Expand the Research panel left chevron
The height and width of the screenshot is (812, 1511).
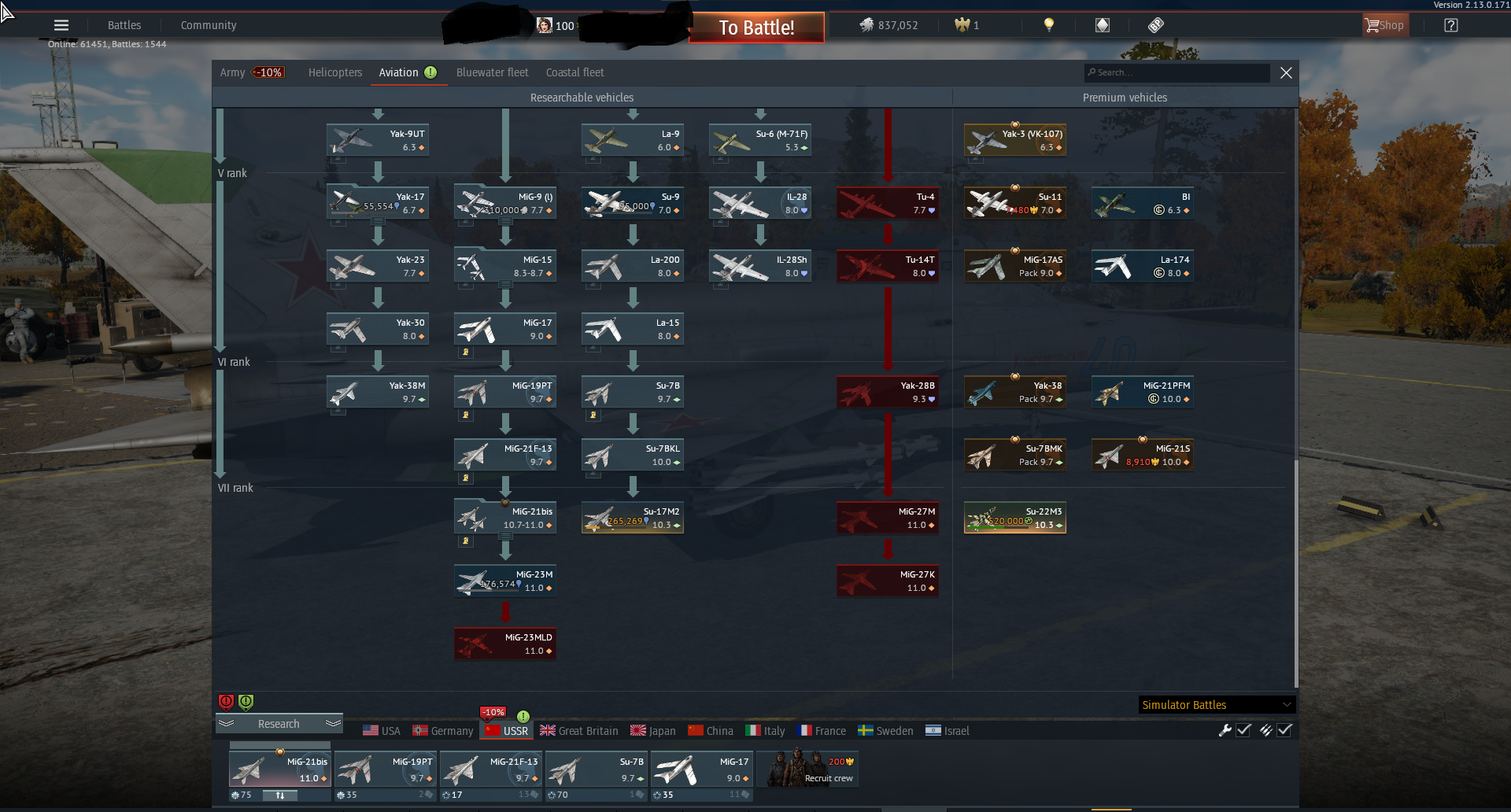pos(227,723)
